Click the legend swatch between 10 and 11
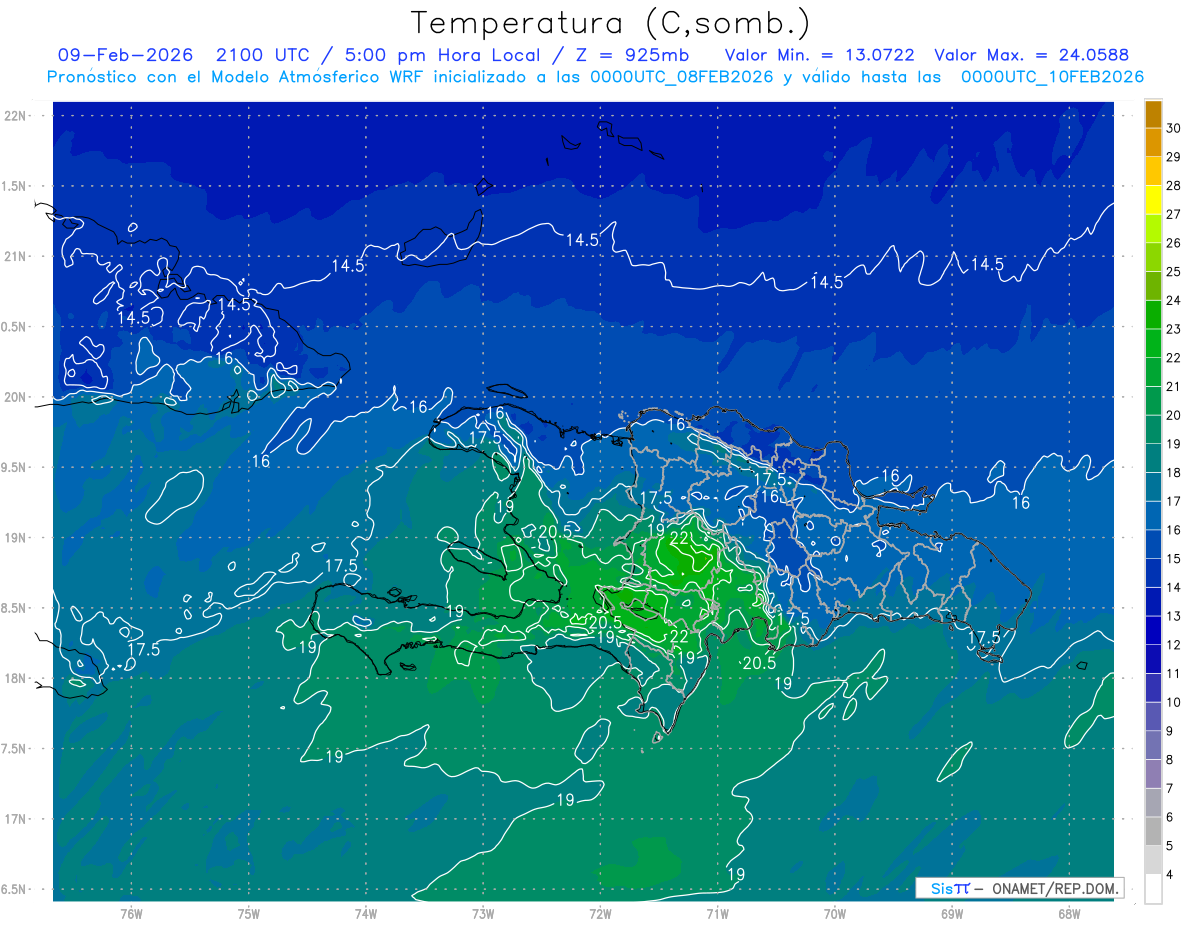The image size is (1200, 927). (1153, 688)
